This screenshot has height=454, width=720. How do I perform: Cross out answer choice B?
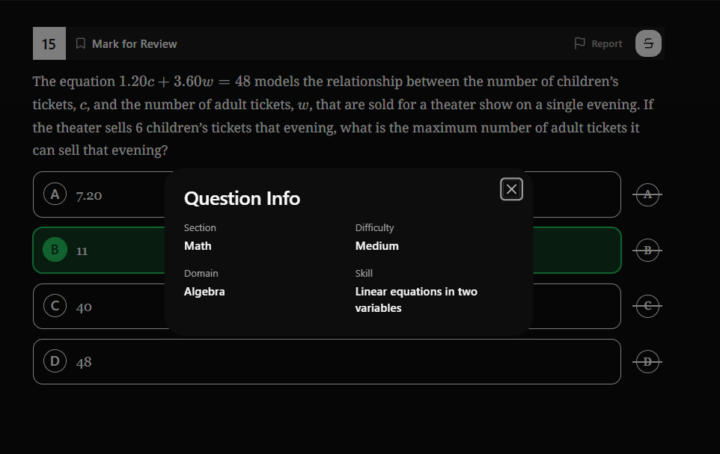[x=647, y=250]
